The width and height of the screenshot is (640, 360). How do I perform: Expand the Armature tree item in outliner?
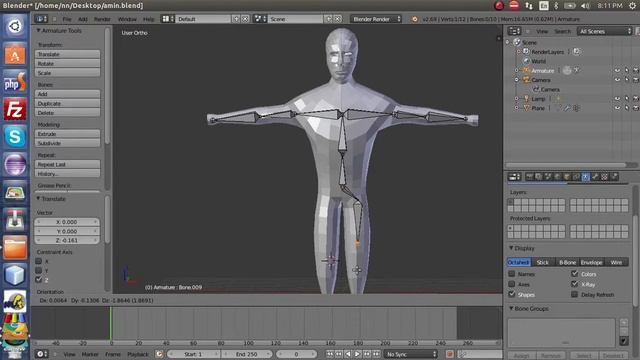click(x=517, y=71)
